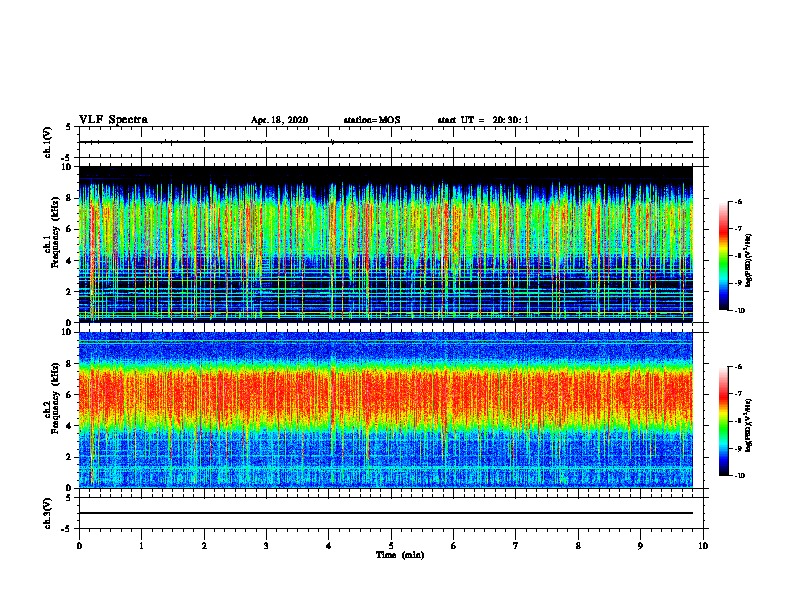Click the 'ch.3(V)' axis label
792x612 pixels.
(x=47, y=513)
